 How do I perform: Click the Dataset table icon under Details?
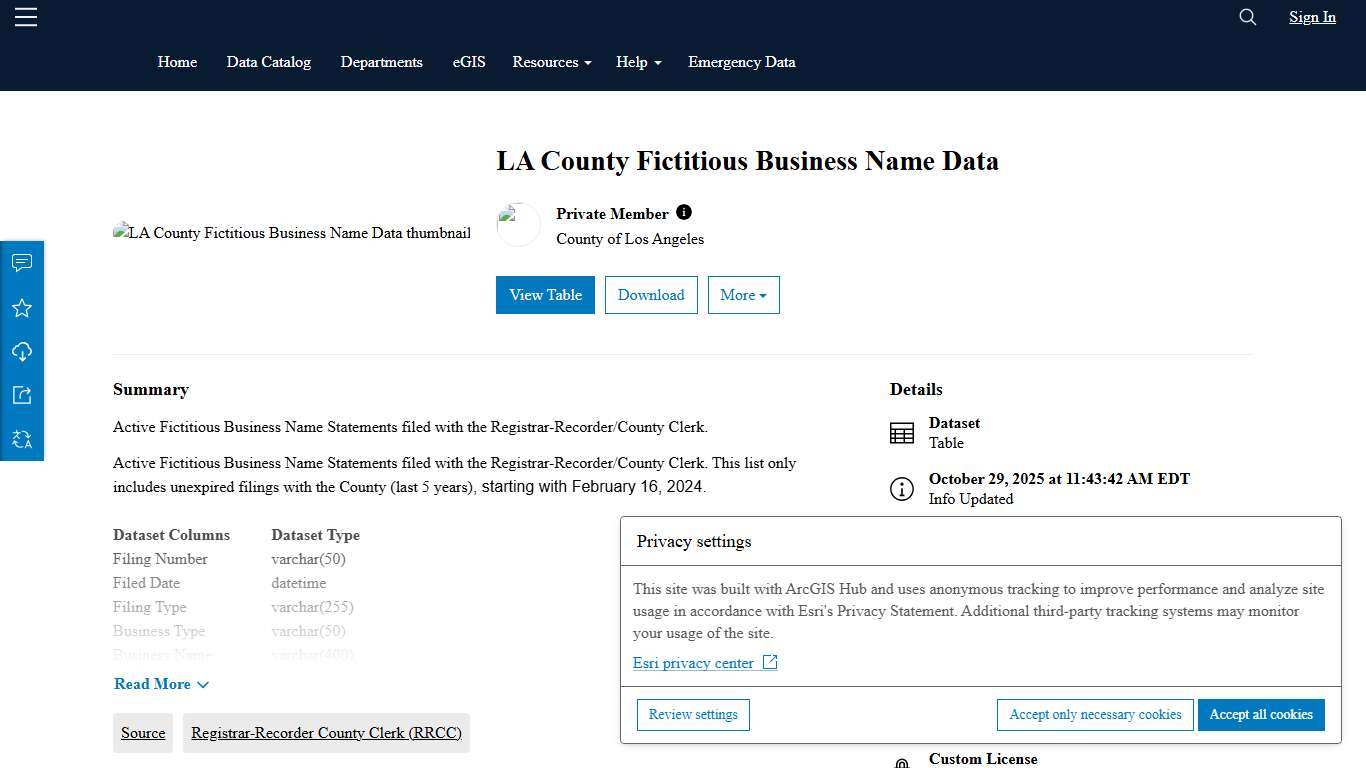902,432
